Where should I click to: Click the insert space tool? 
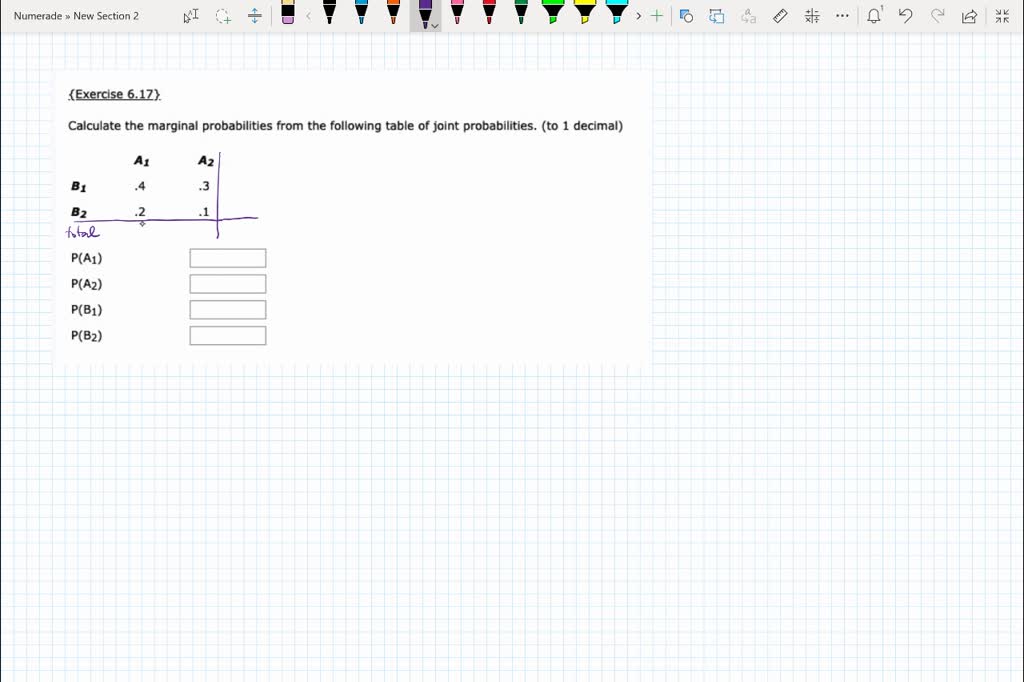(x=253, y=16)
